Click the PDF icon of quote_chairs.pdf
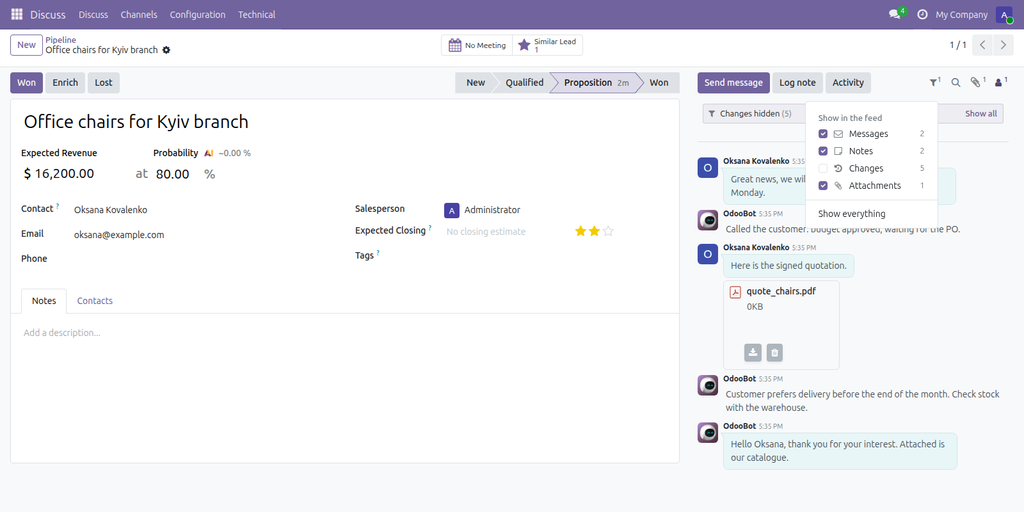This screenshot has height=512, width=1024. point(735,292)
